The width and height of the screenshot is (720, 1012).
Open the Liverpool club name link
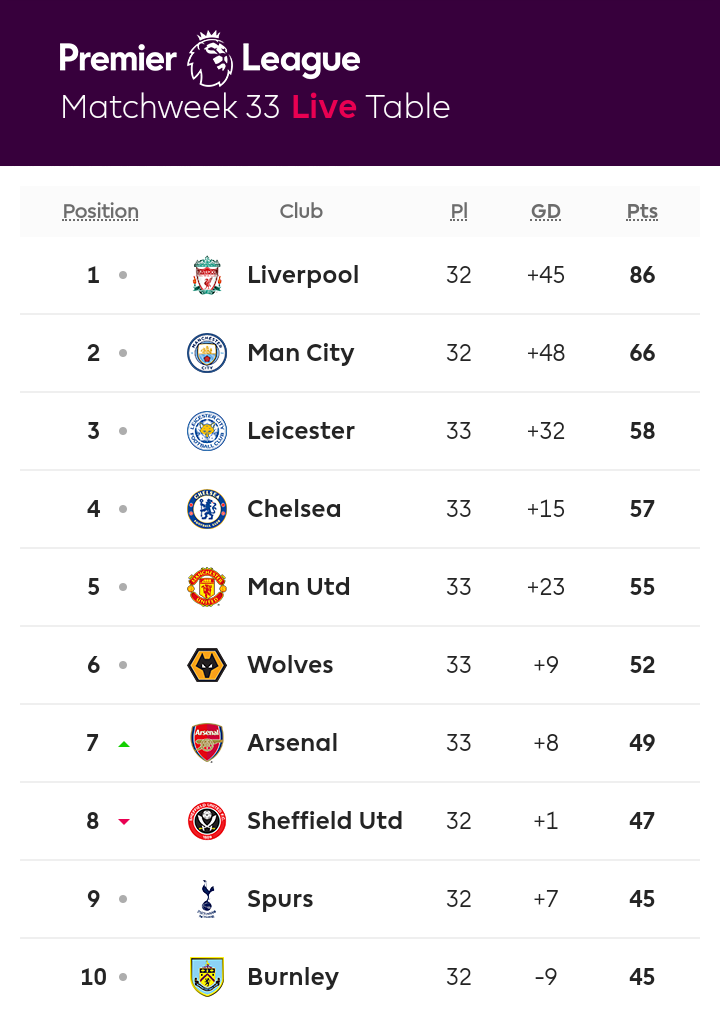pos(303,275)
